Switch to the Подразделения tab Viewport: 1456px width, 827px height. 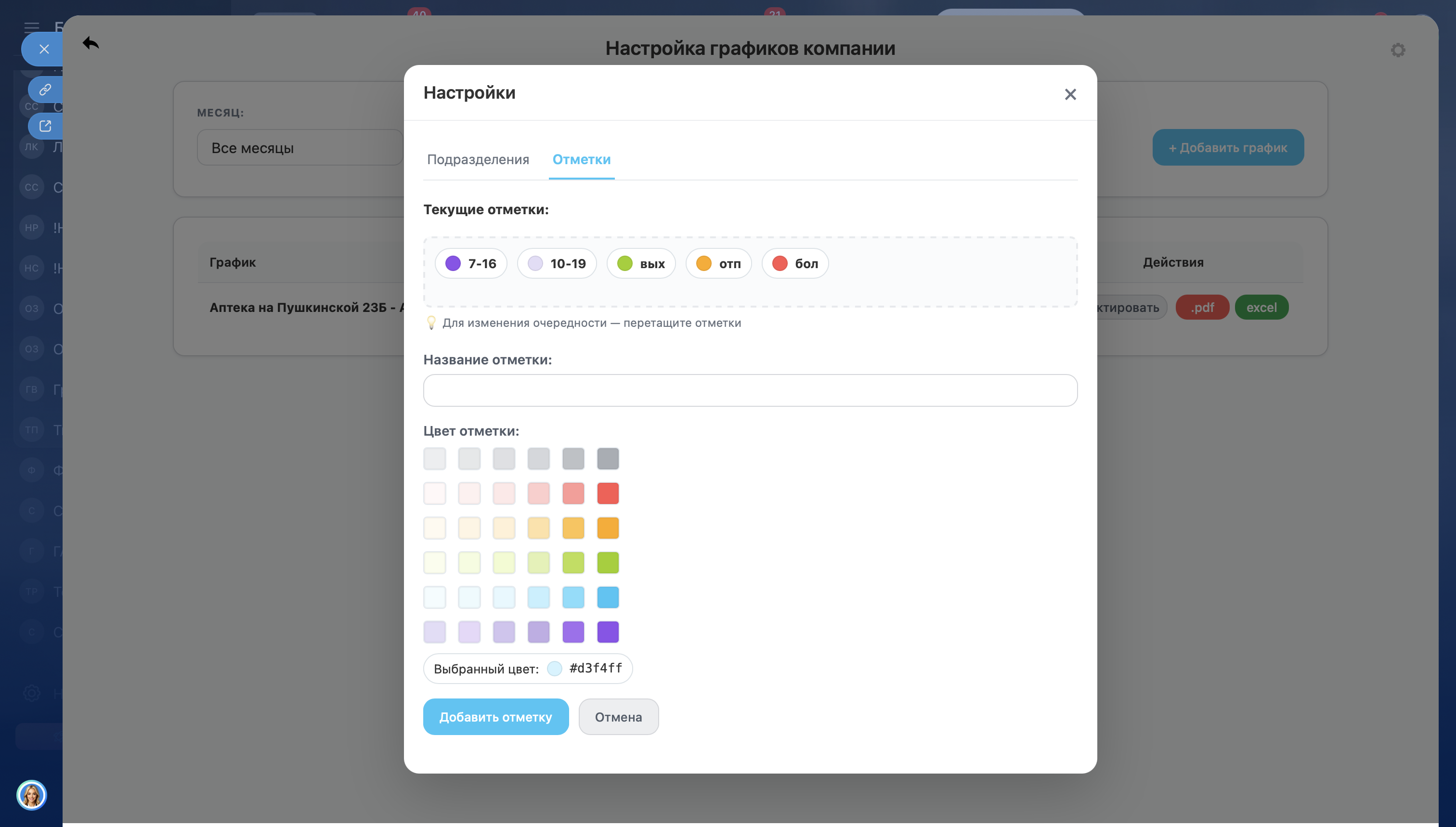coord(478,160)
